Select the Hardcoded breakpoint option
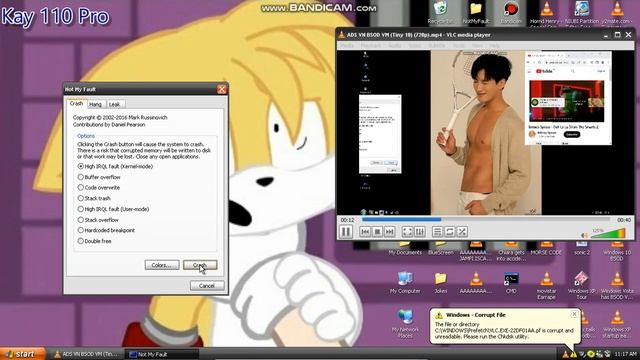 point(80,230)
